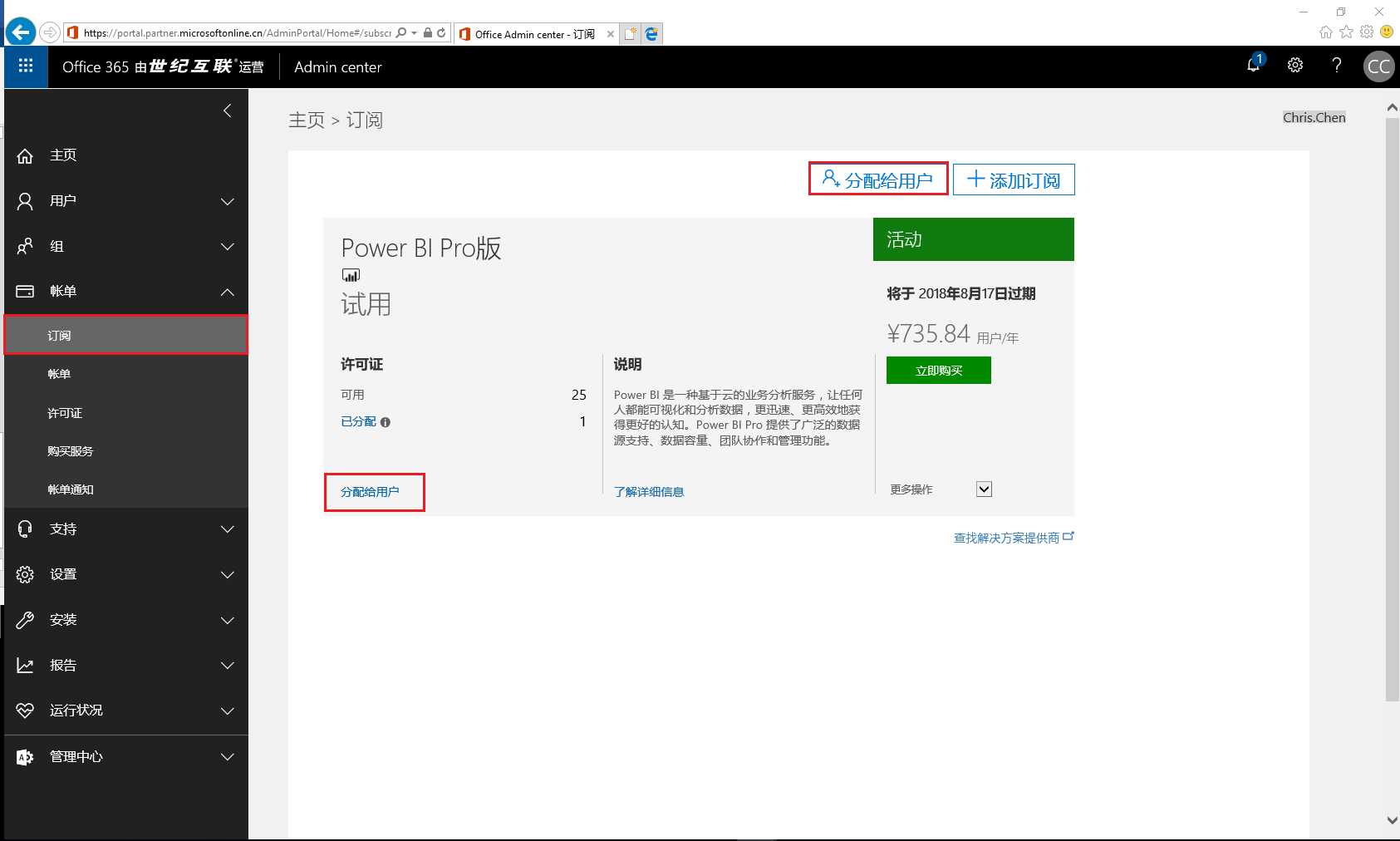
Task: Click the help question mark icon
Action: 1336,66
